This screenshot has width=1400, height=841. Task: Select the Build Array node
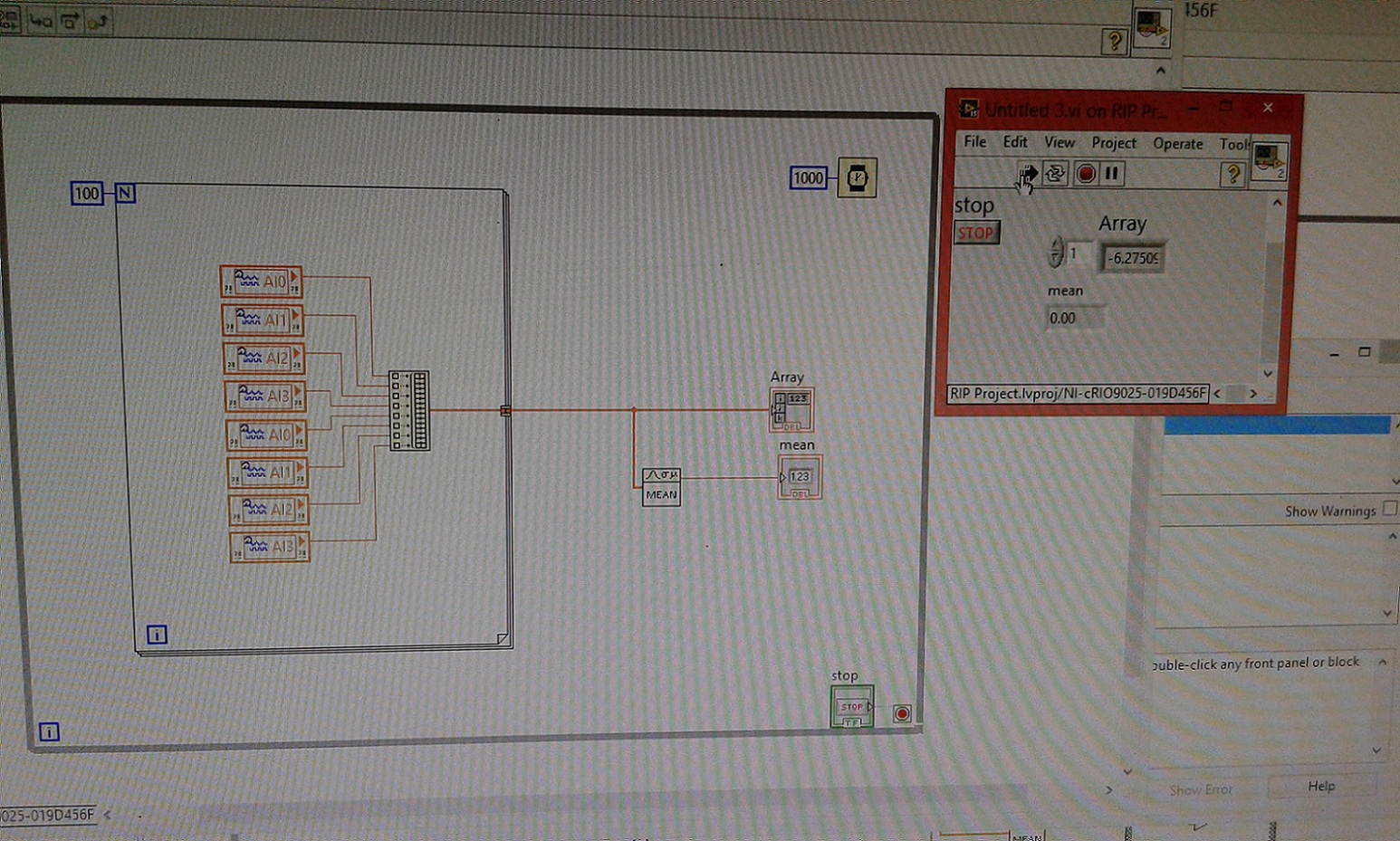click(x=409, y=410)
